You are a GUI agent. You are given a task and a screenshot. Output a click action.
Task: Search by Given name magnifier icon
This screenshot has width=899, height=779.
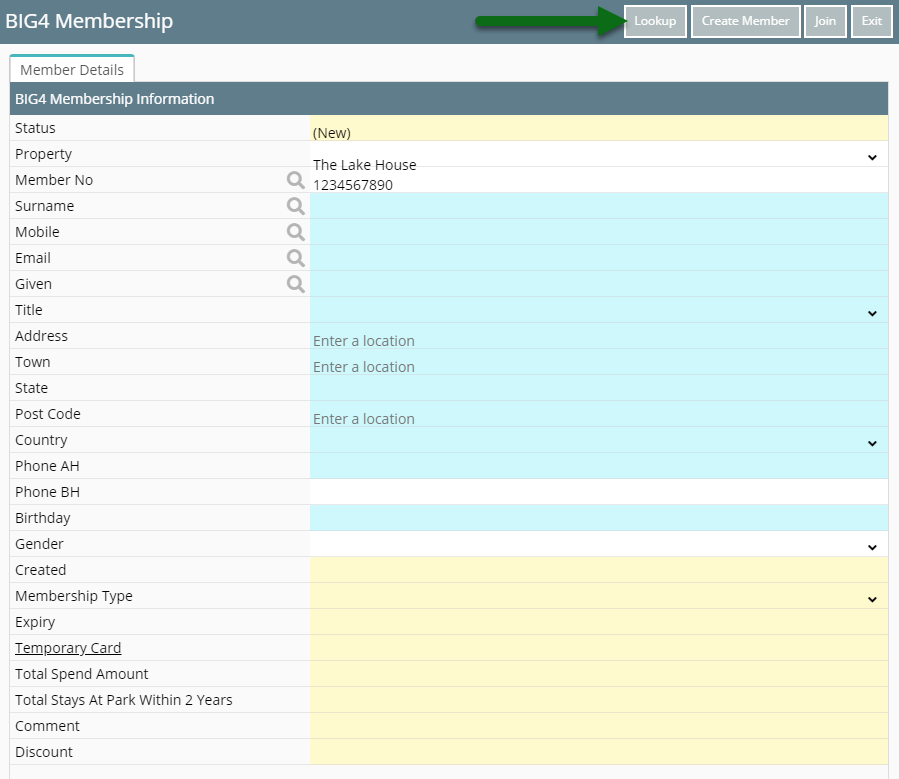295,284
